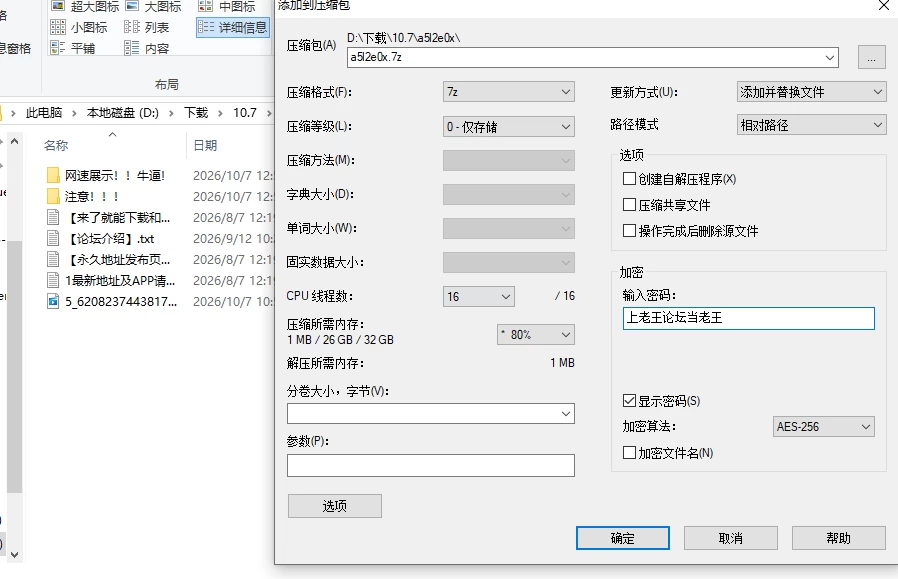Select folder name 网速展示！！牛逼!
This screenshot has height=579, width=898.
point(115,176)
